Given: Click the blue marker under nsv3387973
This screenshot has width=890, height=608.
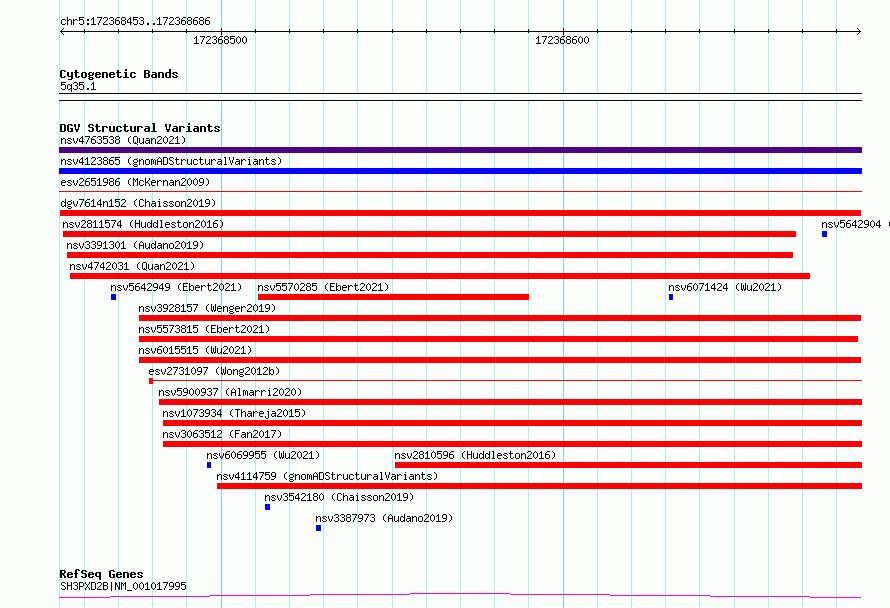Looking at the screenshot, I should [318, 528].
